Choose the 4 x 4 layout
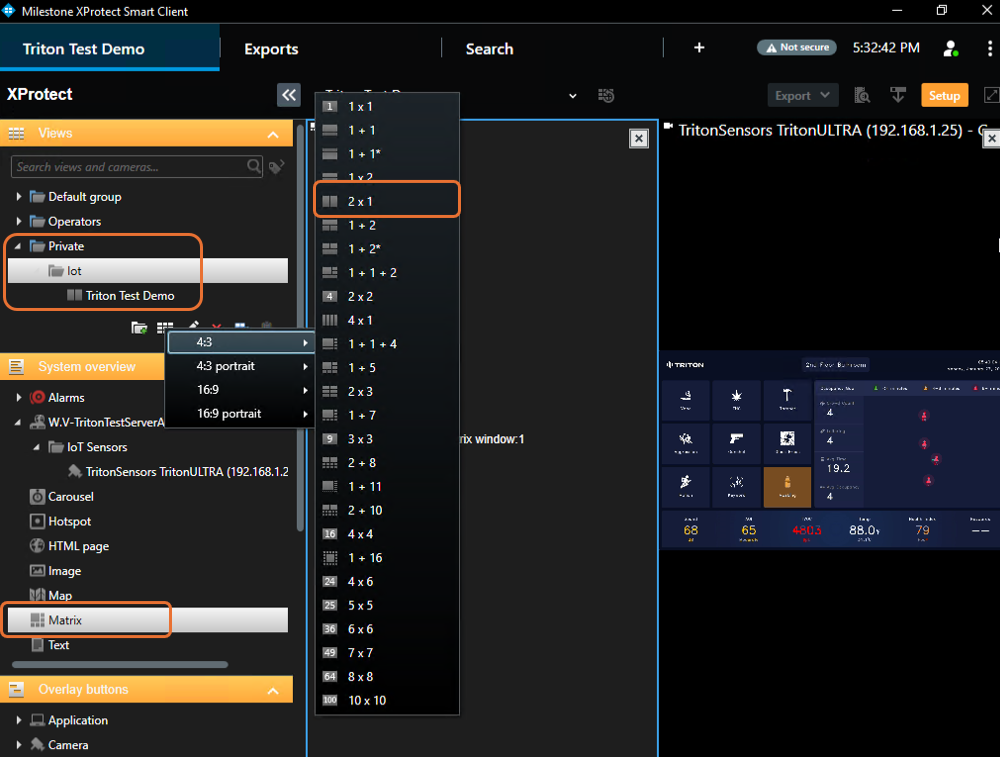 pos(387,534)
